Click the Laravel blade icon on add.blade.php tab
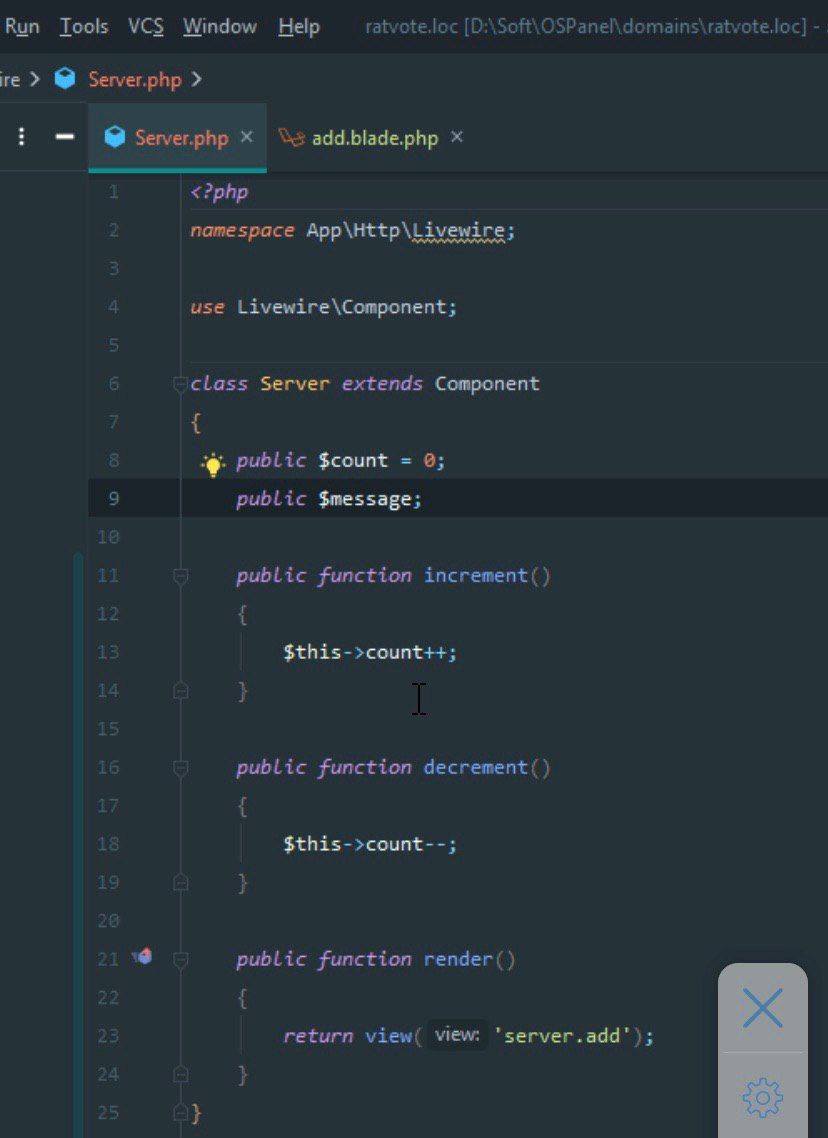This screenshot has height=1138, width=828. (x=291, y=136)
